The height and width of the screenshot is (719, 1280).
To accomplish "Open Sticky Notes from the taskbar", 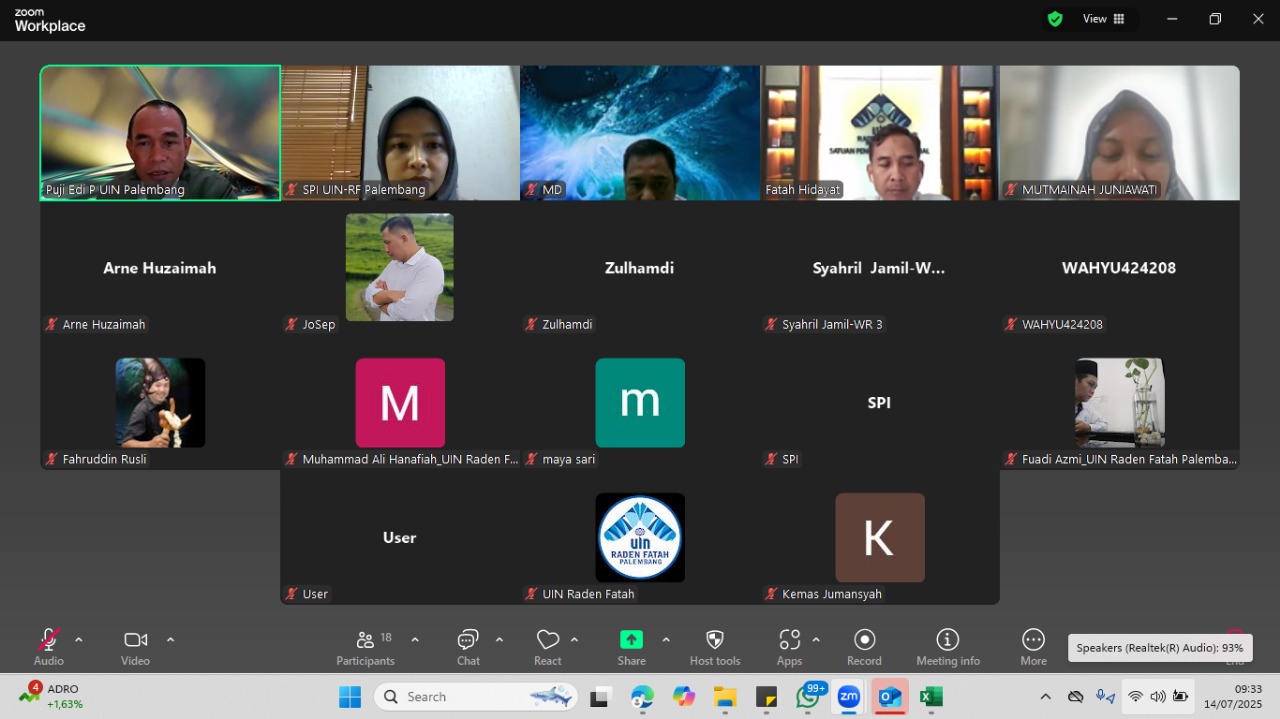I will [767, 697].
